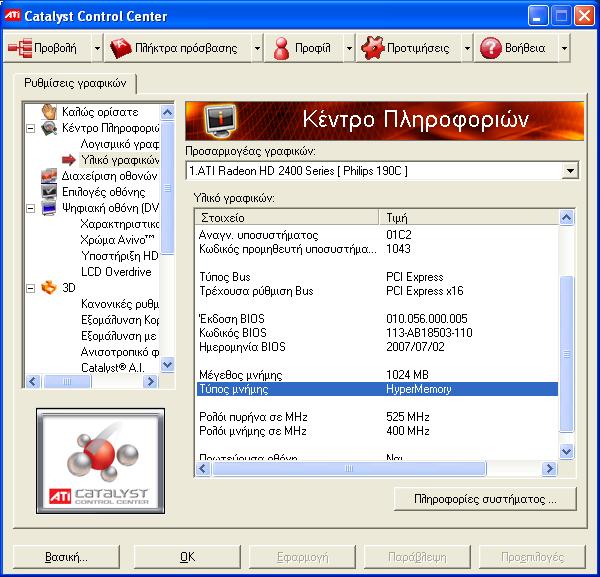Minimize the Catalyst Control Center window
Image resolution: width=600 pixels, height=577 pixels.
[x=537, y=16]
